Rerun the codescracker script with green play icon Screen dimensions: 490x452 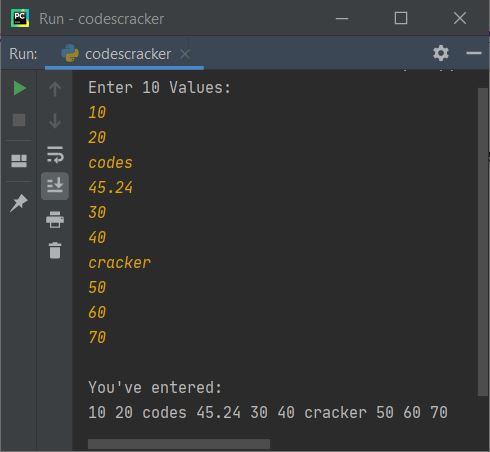tap(20, 88)
